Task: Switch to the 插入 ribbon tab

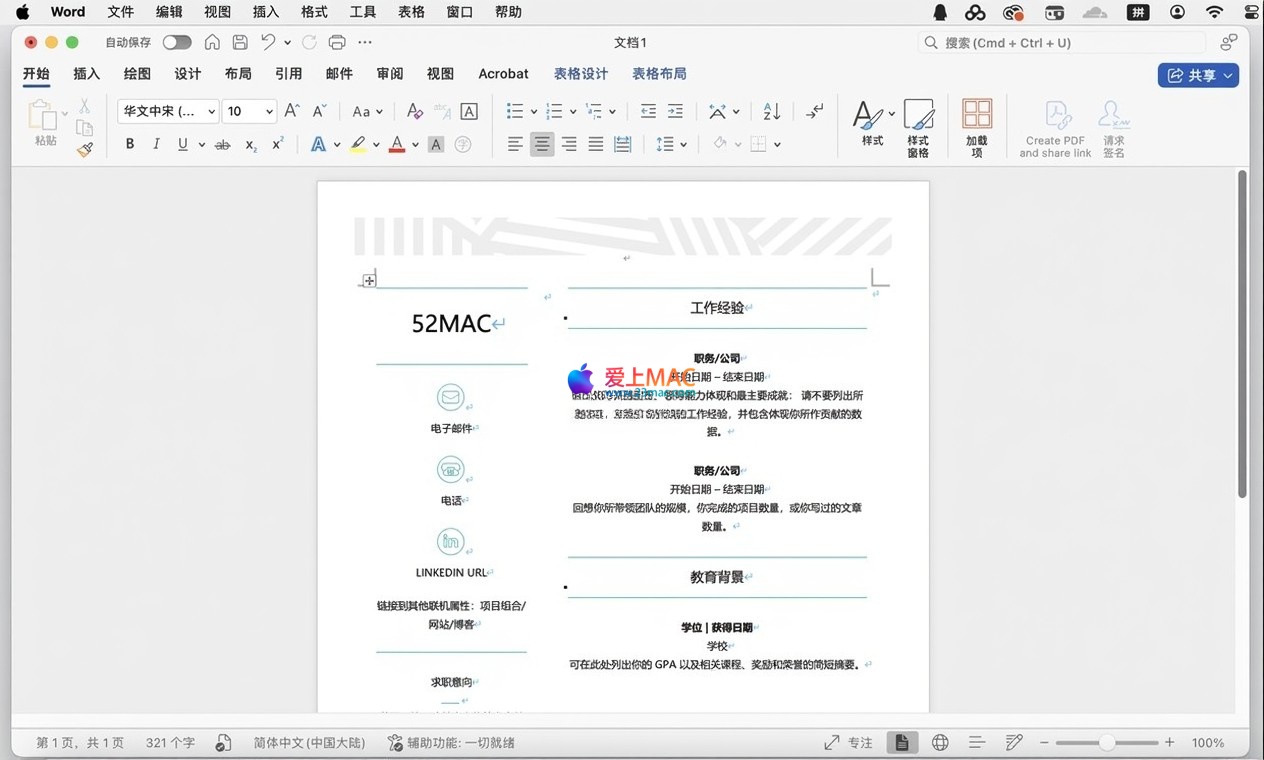Action: click(87, 74)
